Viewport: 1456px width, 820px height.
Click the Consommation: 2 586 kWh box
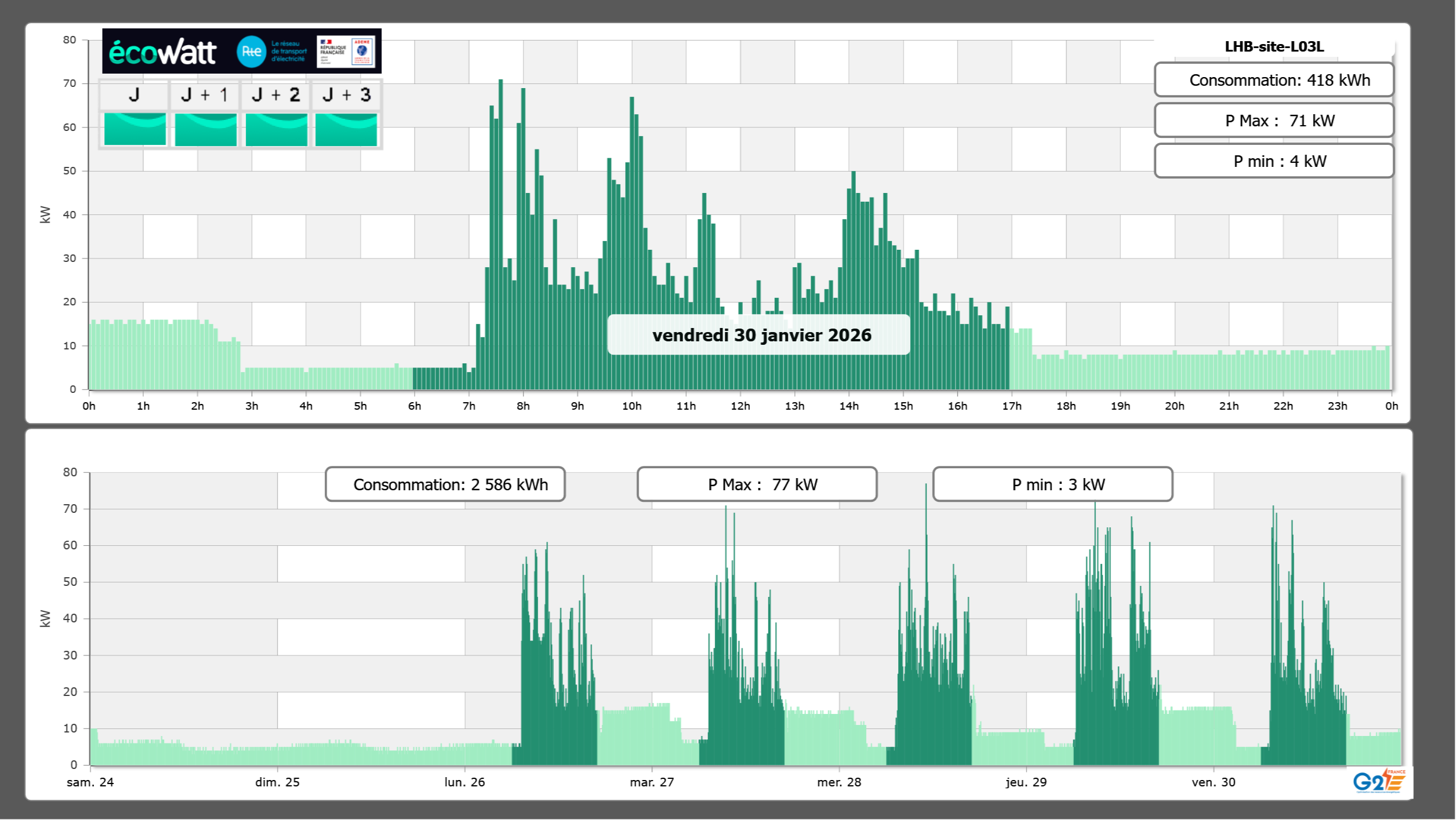pyautogui.click(x=445, y=484)
